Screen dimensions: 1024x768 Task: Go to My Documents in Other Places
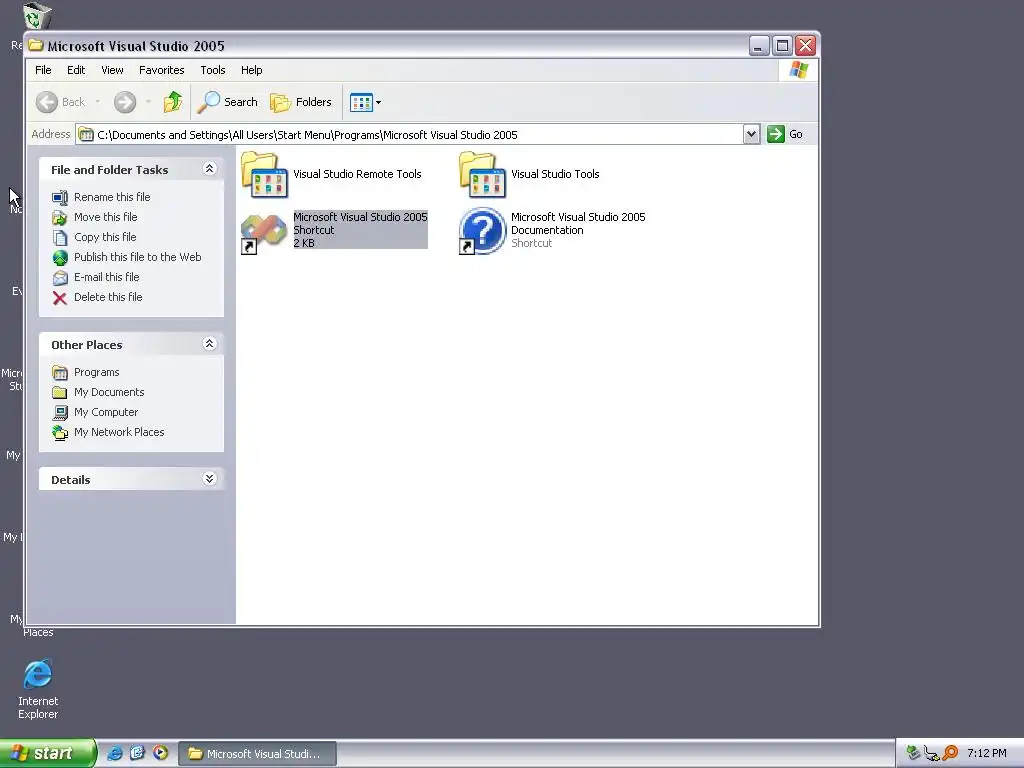109,392
